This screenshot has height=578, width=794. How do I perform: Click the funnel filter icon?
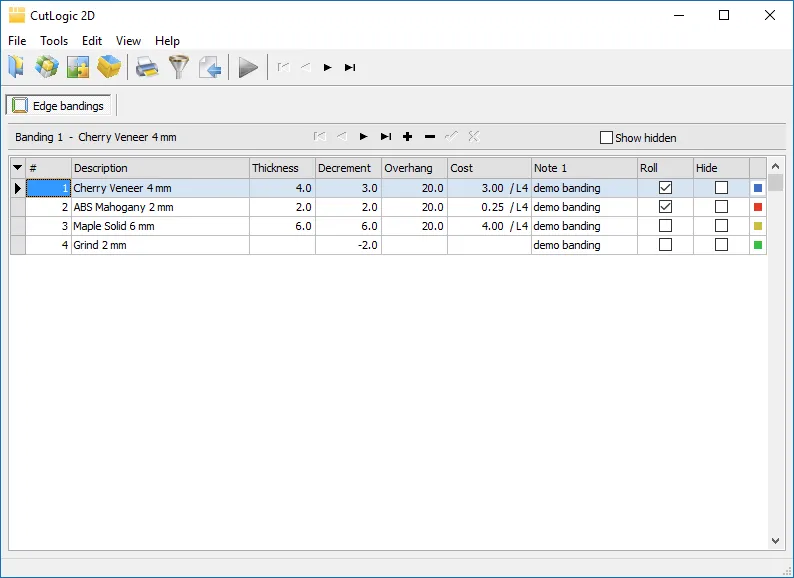[178, 67]
